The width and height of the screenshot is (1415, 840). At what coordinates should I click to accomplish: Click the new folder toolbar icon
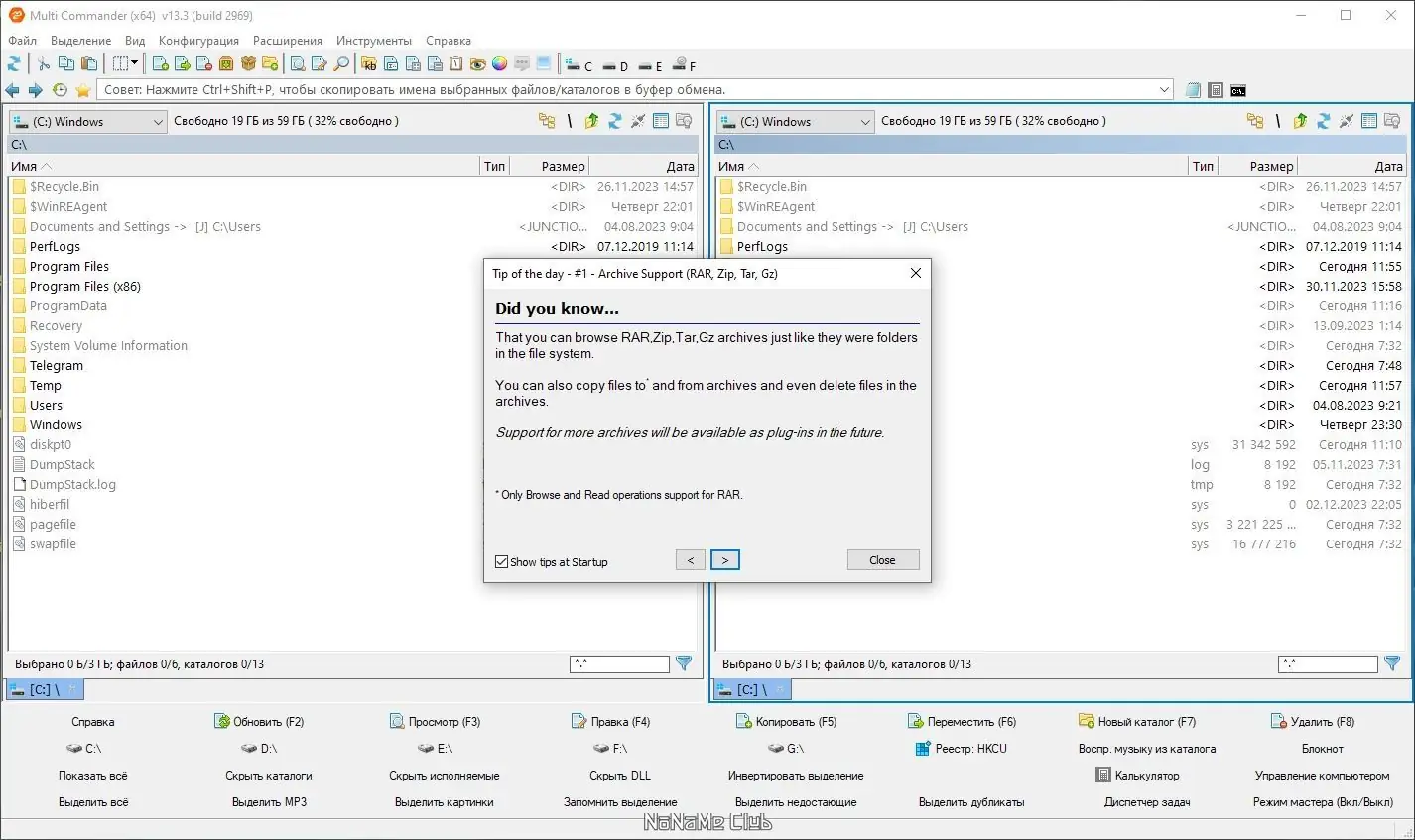click(270, 64)
